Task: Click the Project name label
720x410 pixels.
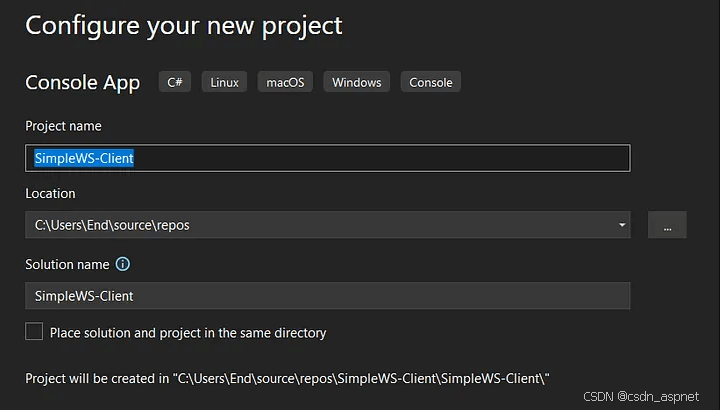Action: [63, 126]
